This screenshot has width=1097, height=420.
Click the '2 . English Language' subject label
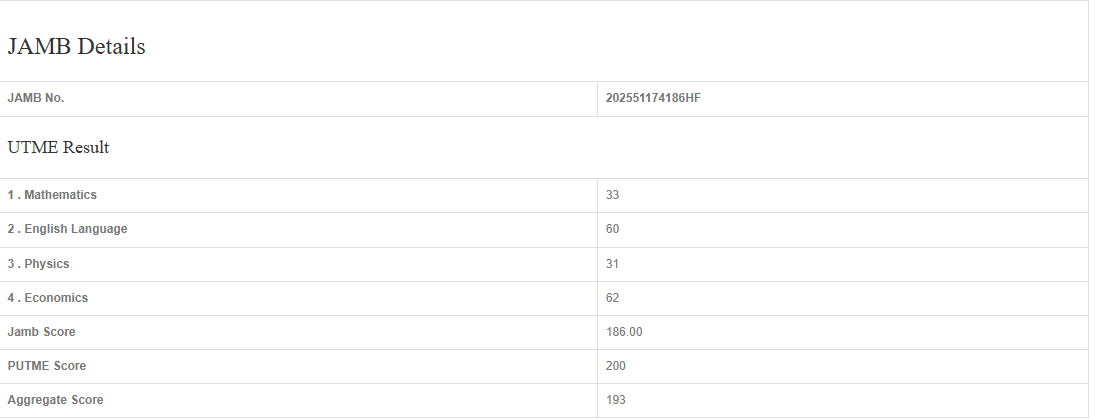click(x=67, y=229)
